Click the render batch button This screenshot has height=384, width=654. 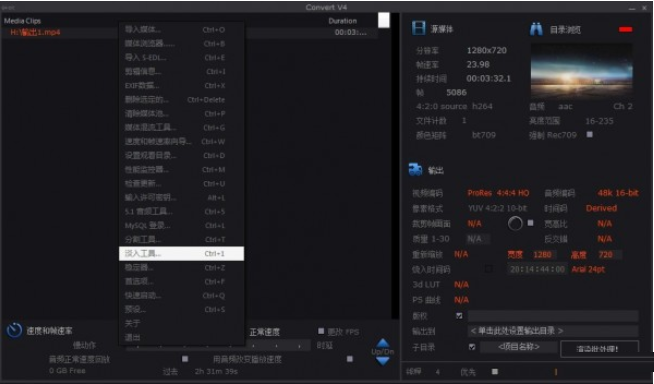599,349
